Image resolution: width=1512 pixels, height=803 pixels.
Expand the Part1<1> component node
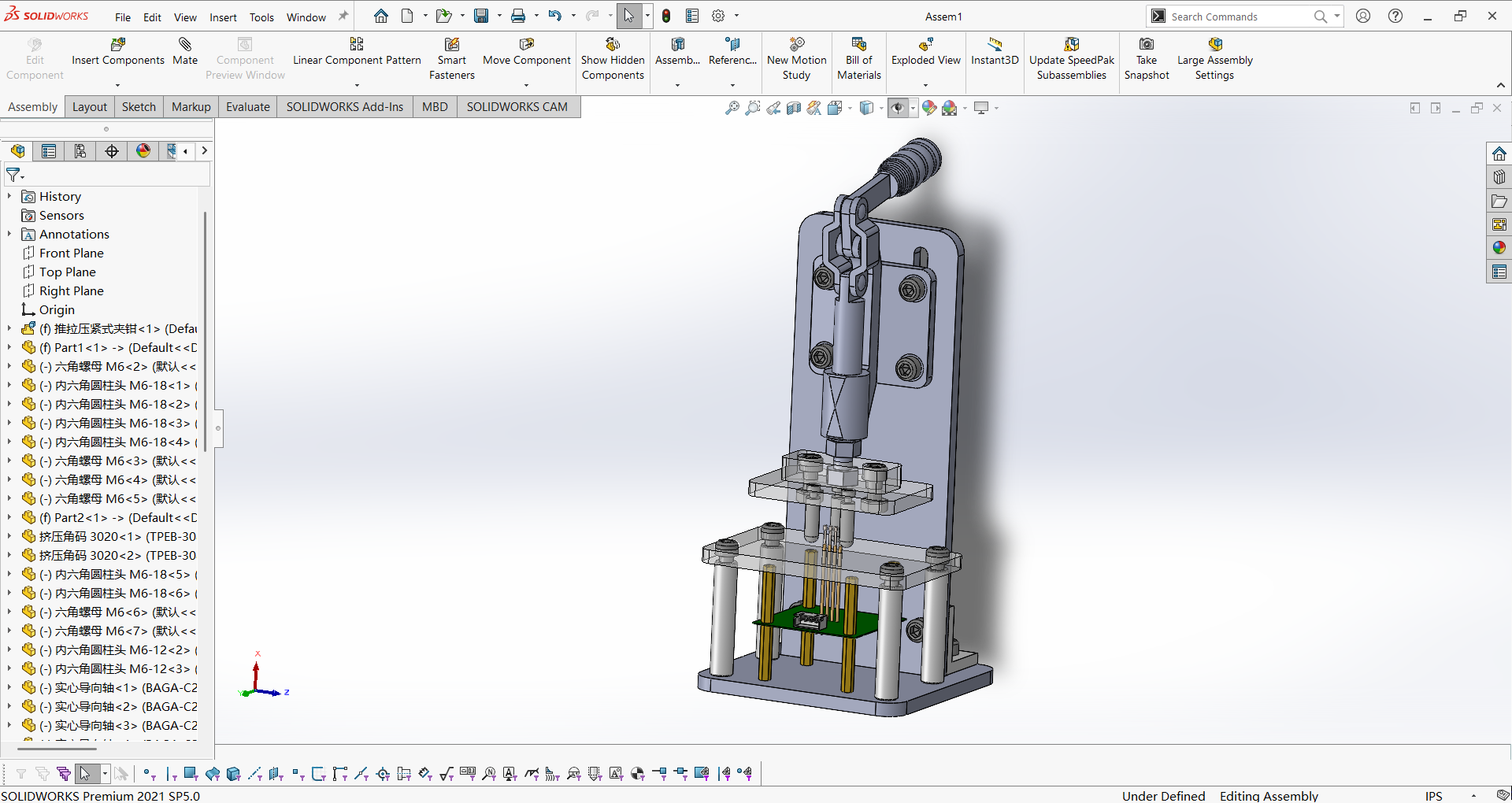(x=9, y=347)
